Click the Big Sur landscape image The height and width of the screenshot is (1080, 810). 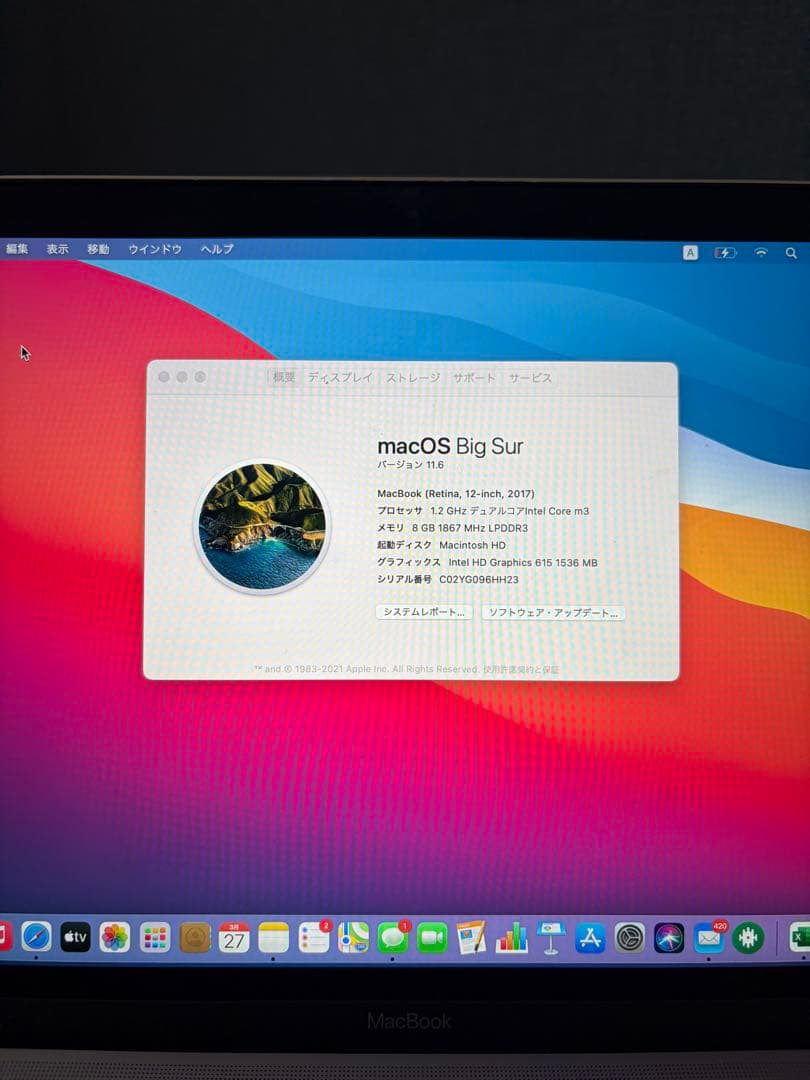point(262,526)
